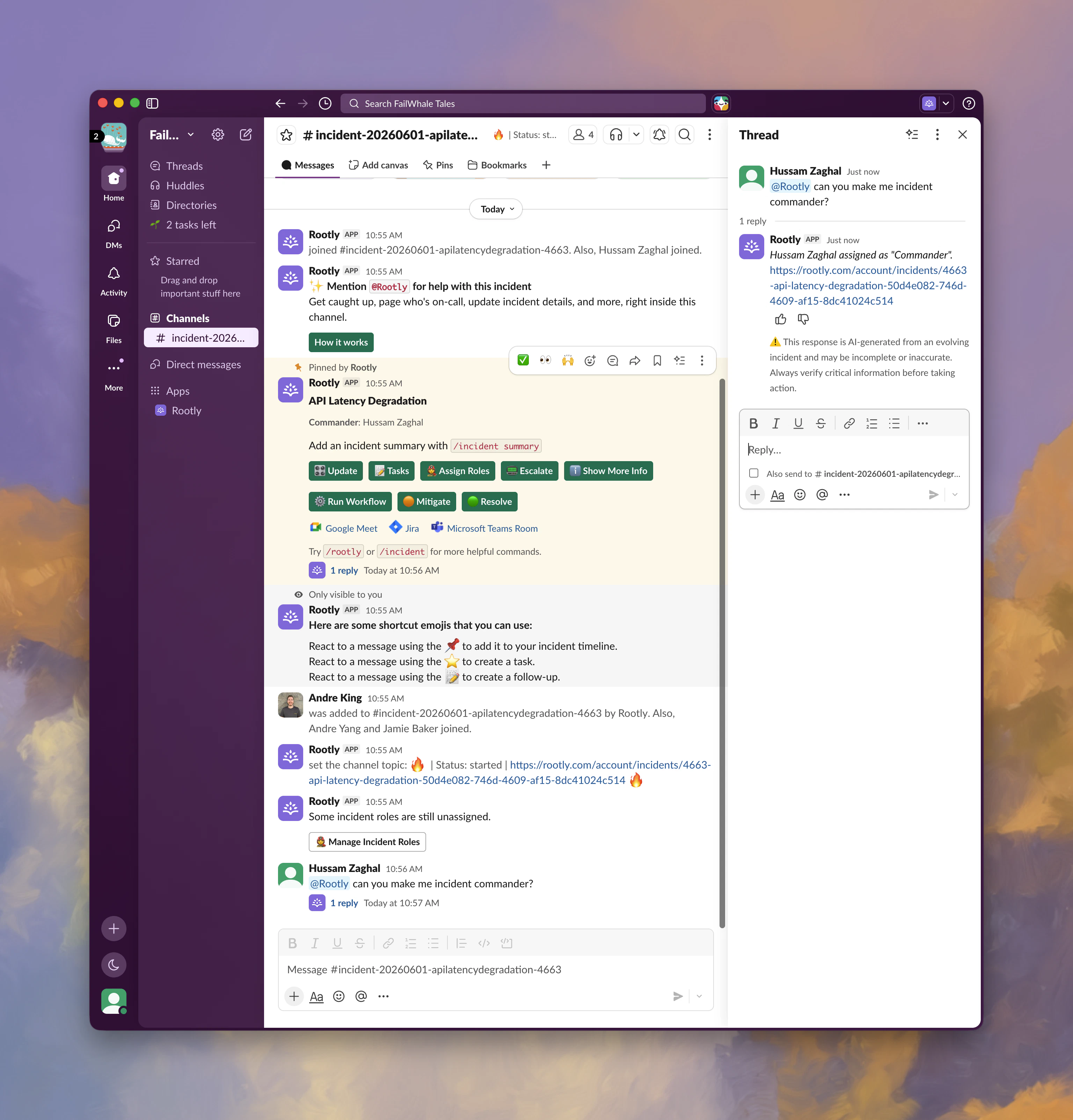Click Escalate button
Viewport: 1073px width, 1120px height.
tap(530, 471)
